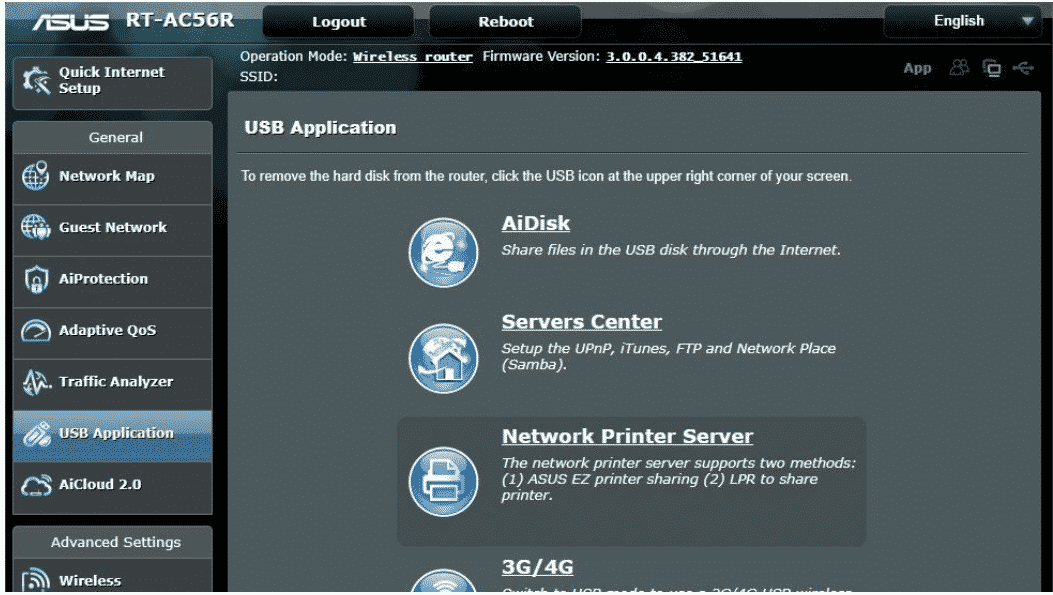Click the Quick Internet Setup wand icon

pos(36,81)
